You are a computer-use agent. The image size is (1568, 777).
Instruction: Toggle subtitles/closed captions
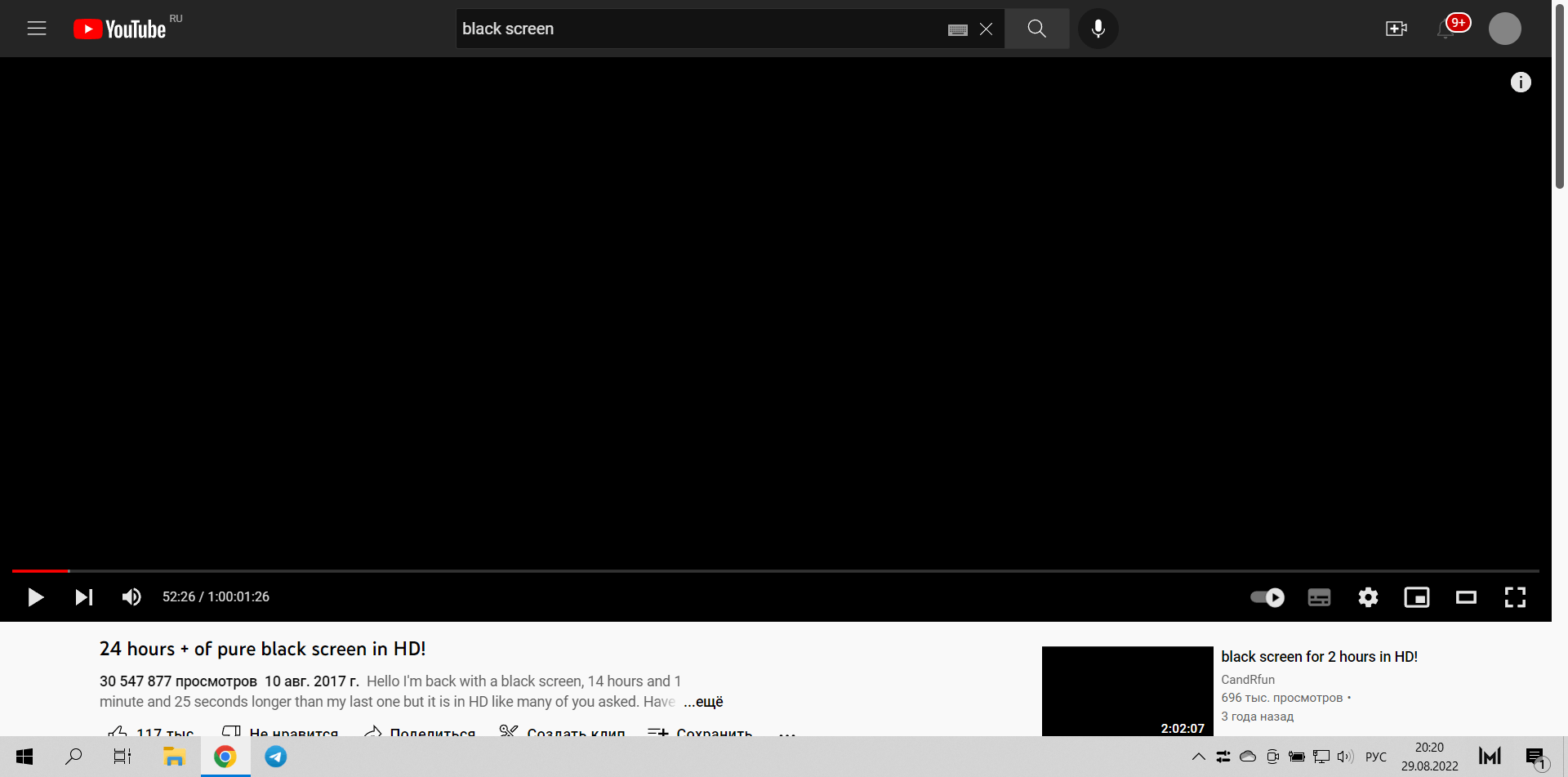point(1319,597)
